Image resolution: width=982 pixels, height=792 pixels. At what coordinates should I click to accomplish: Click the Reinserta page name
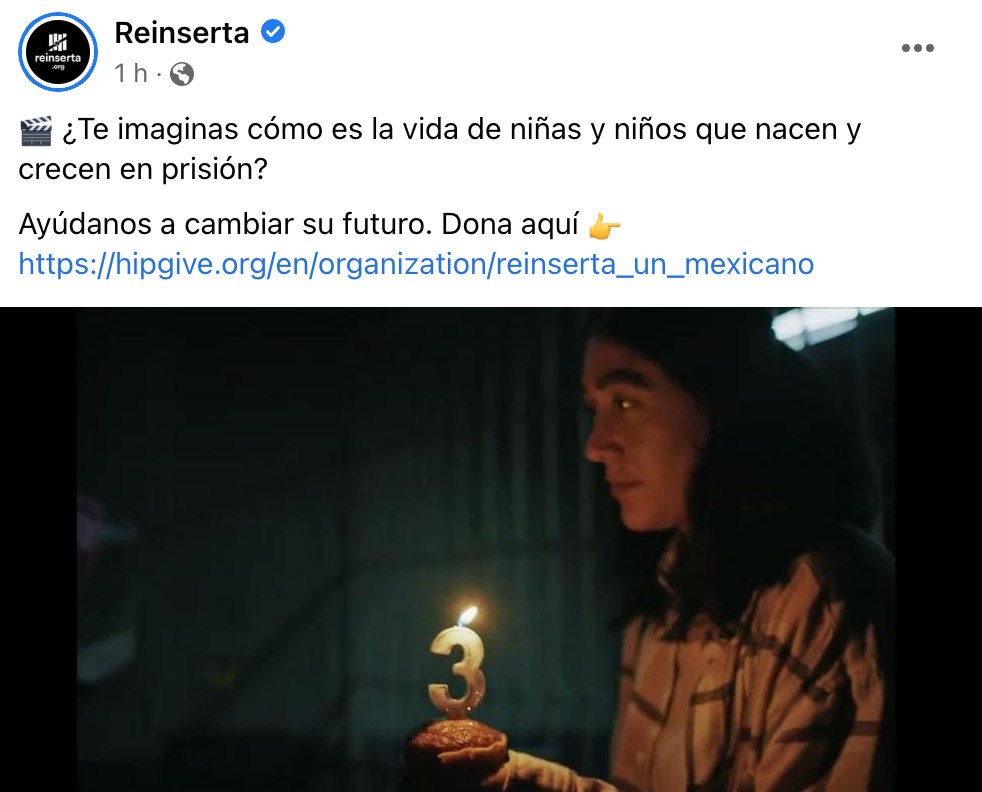pos(182,33)
